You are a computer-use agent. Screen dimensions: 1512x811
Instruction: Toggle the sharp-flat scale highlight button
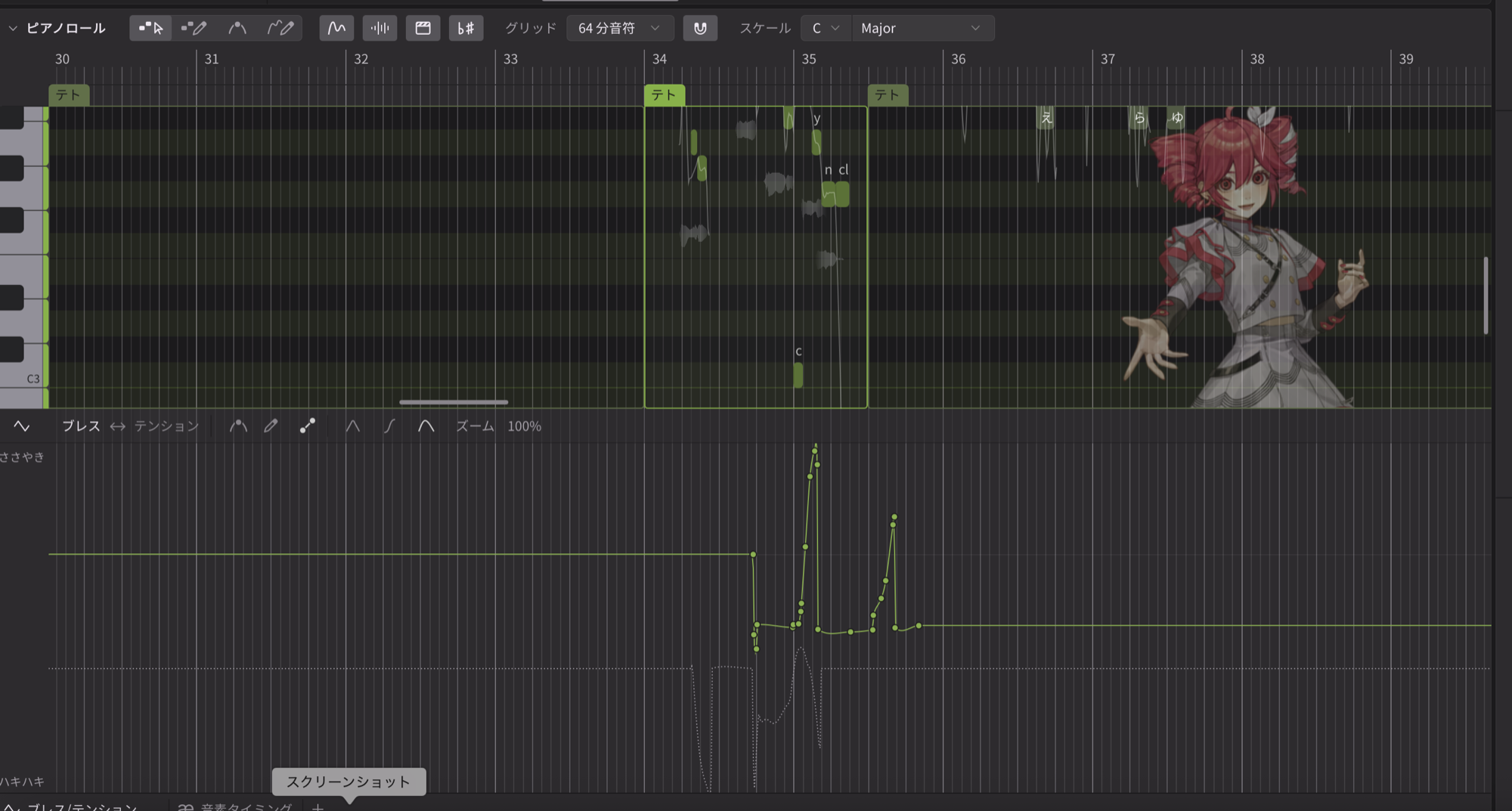click(466, 28)
